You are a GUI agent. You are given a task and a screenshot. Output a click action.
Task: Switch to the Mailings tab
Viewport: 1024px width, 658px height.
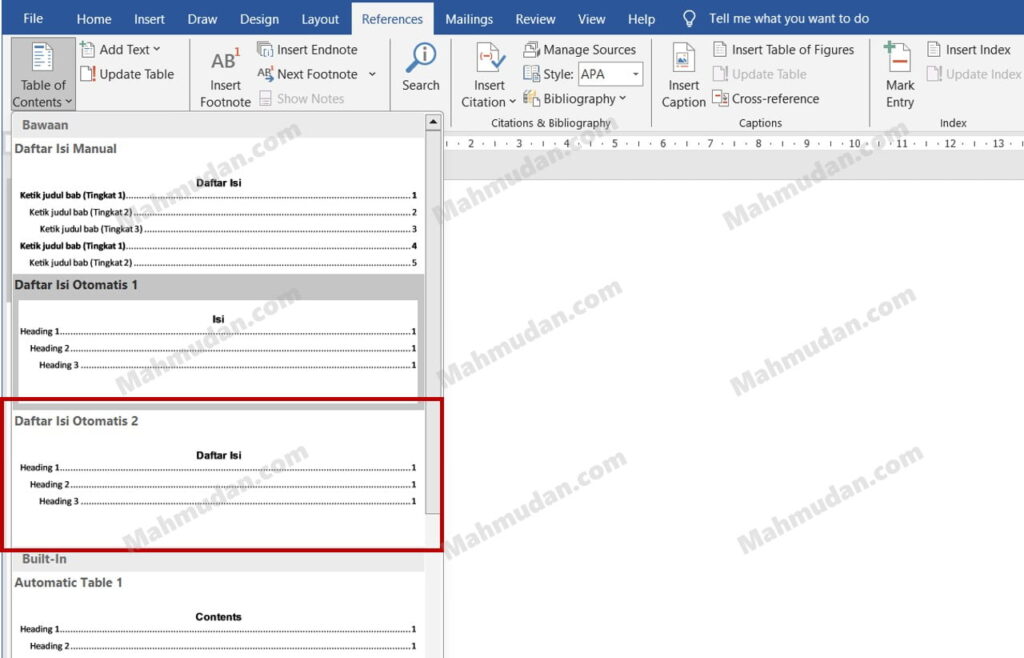click(469, 19)
